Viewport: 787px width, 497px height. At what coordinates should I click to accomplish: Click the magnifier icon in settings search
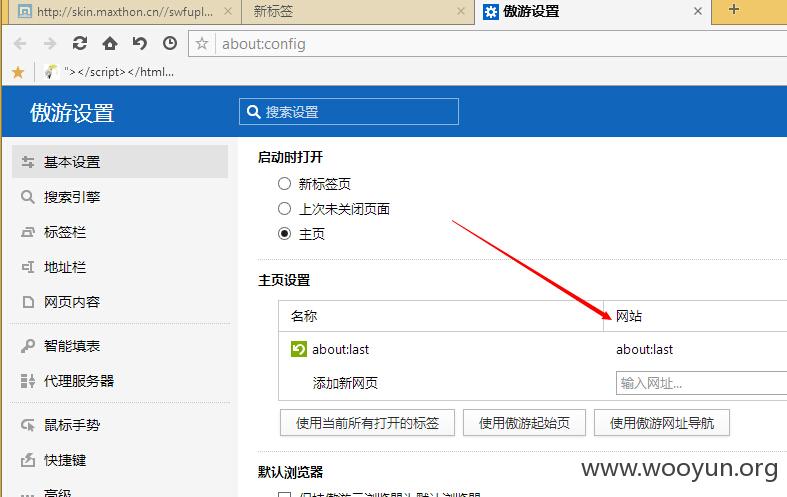[253, 111]
